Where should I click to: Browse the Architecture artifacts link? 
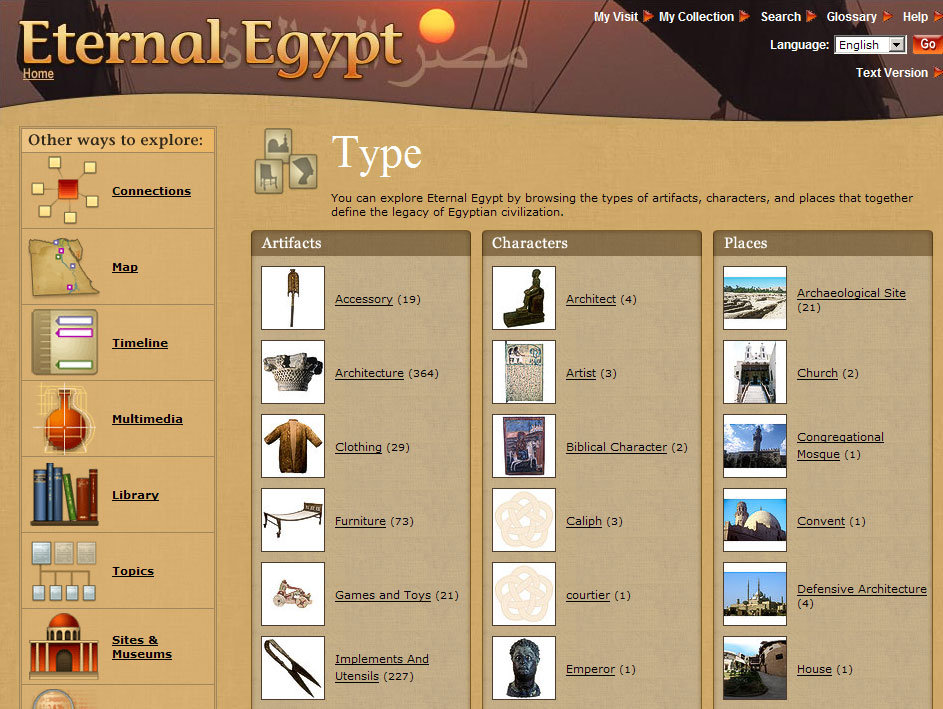[x=369, y=373]
